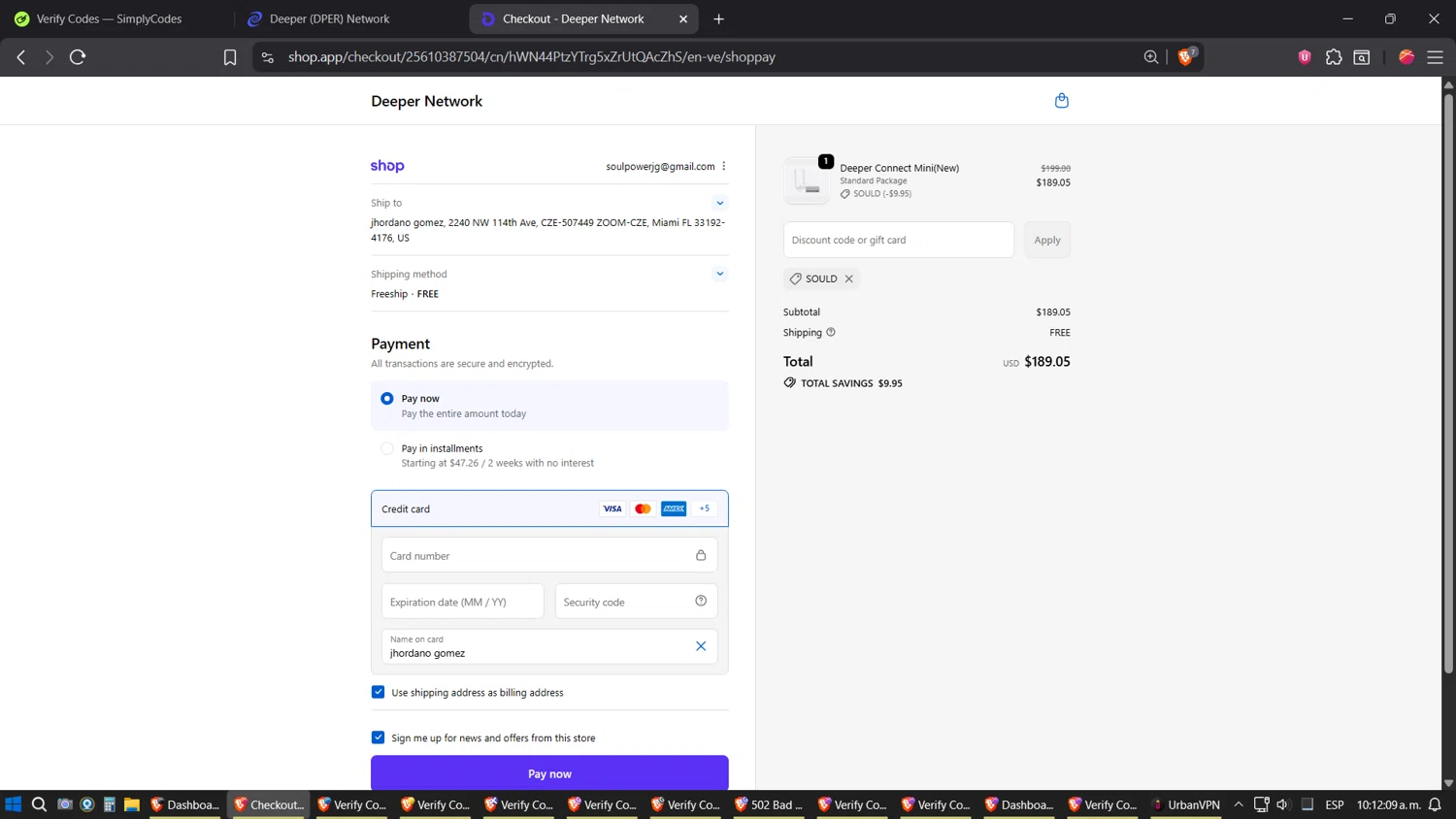
Task: Click the Pay now button
Action: point(549,773)
